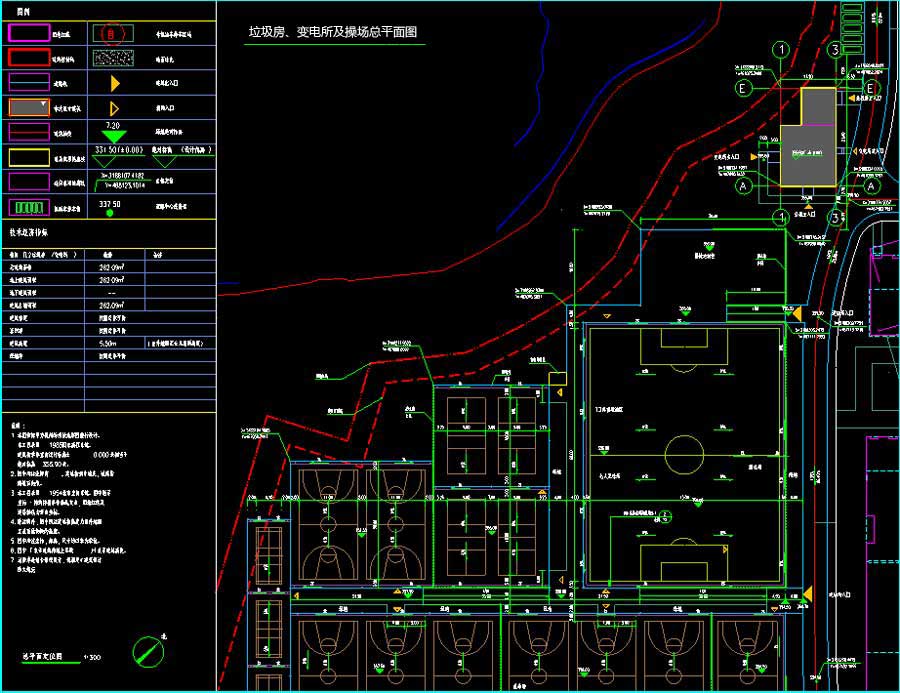Click the small arrow in gray legend box
This screenshot has height=693, width=900.
point(43,104)
